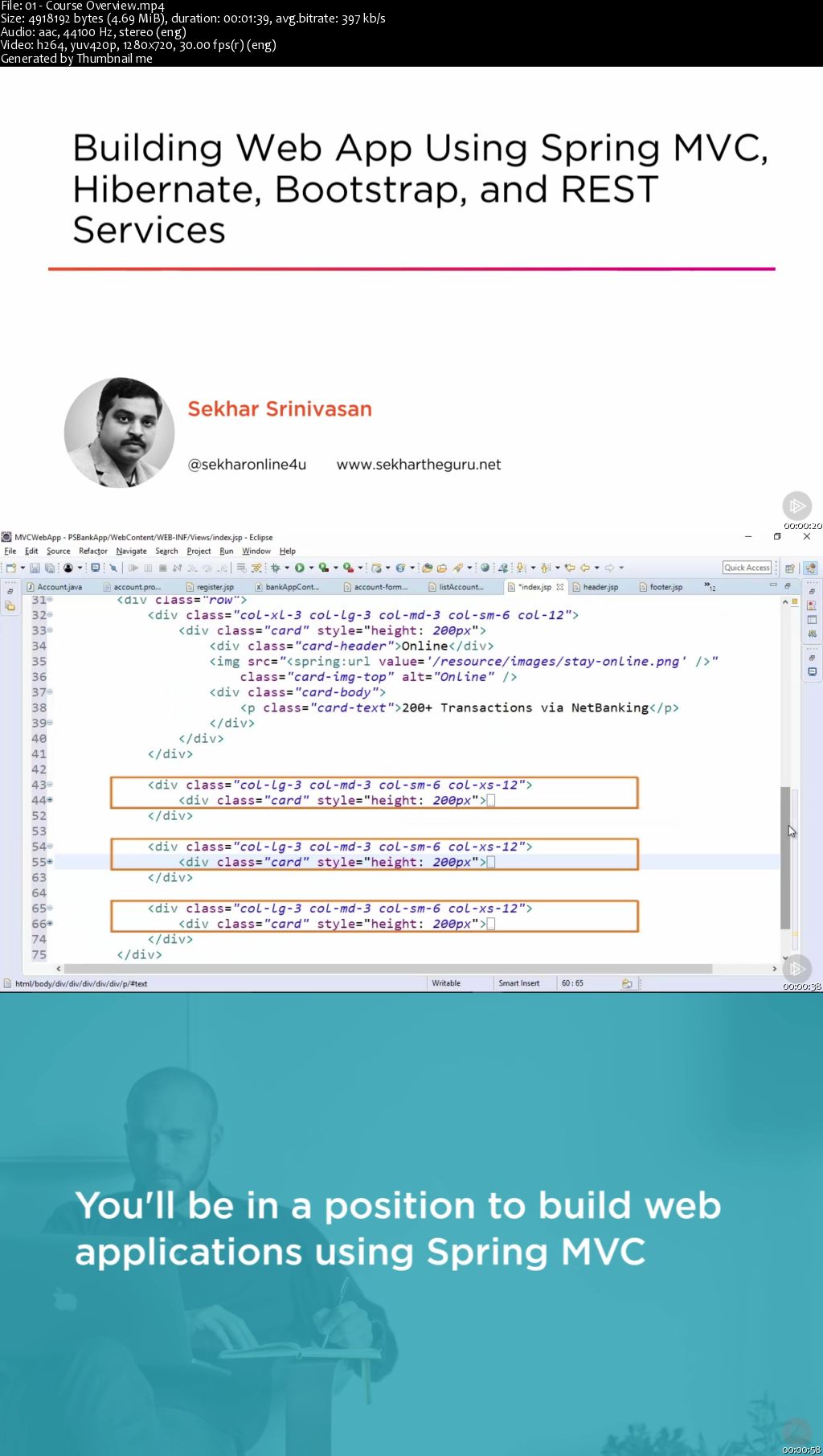Click the Save All toolbar icon
The image size is (823, 1456).
click(49, 568)
